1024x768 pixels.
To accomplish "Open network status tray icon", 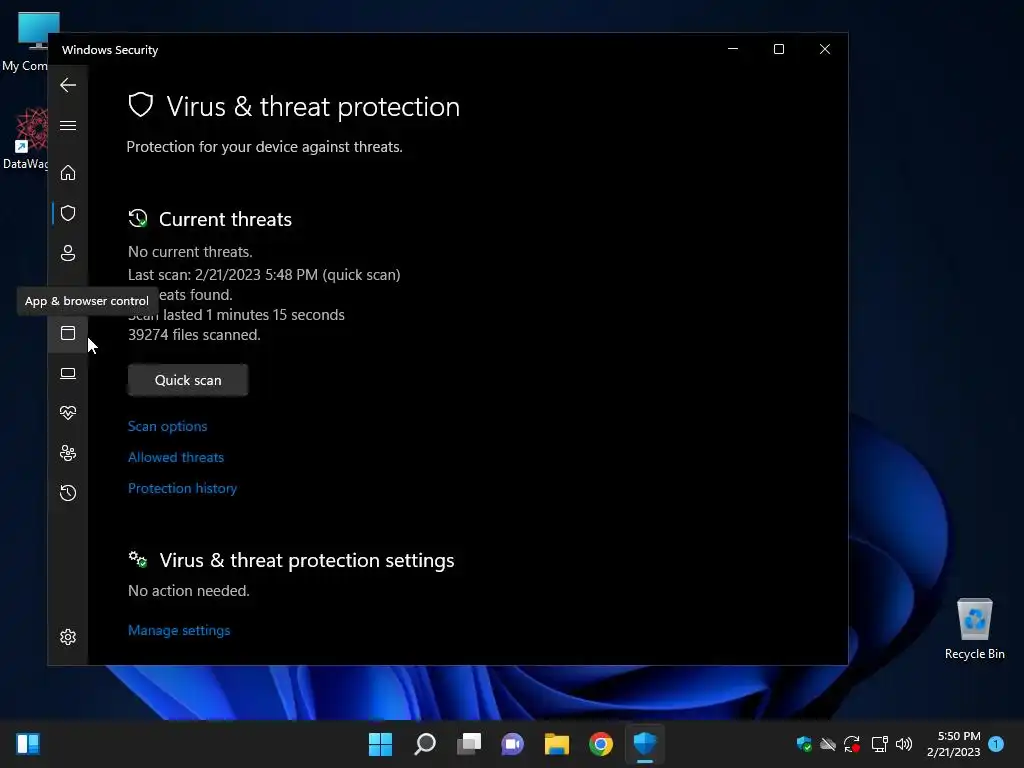I will pyautogui.click(x=879, y=744).
